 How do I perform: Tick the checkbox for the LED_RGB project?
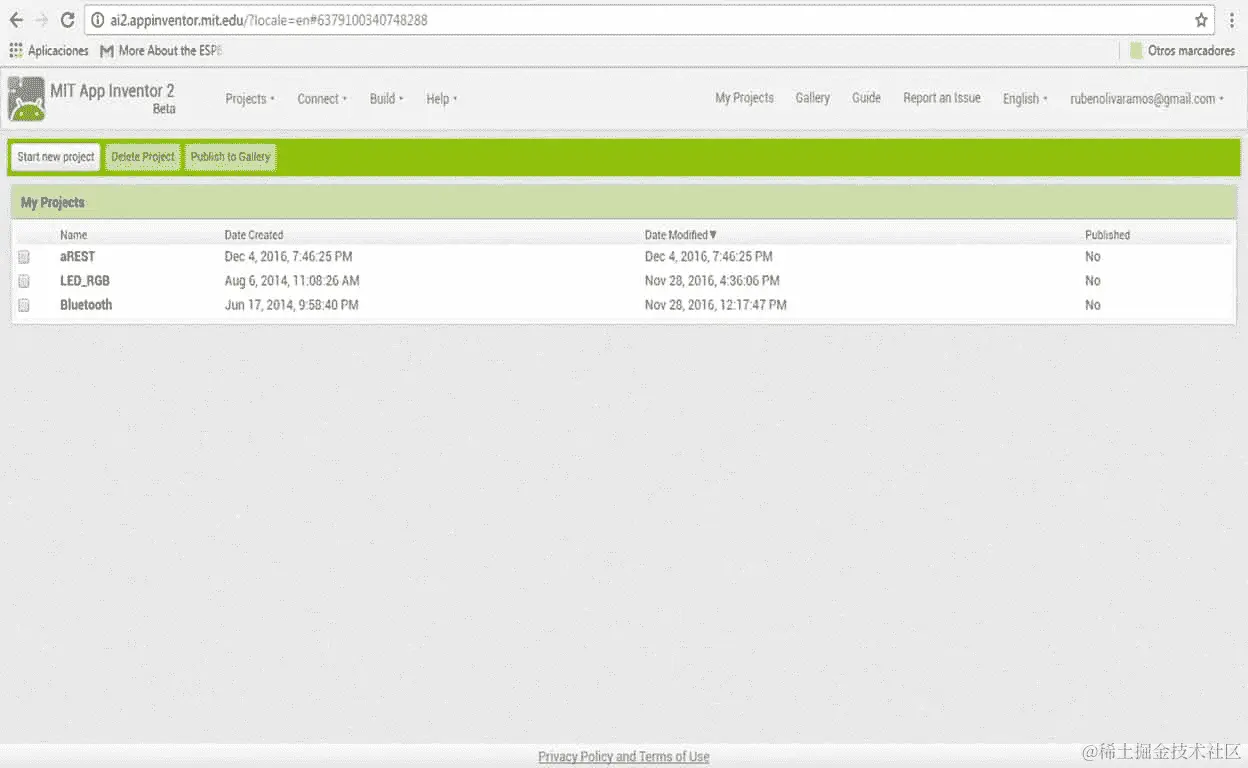coord(24,281)
